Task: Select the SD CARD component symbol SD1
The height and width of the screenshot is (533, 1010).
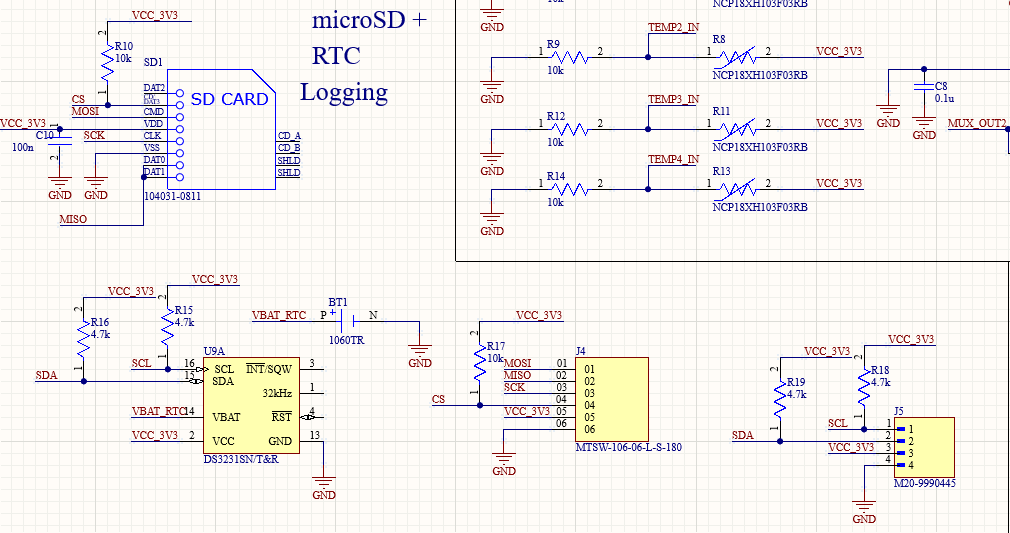Action: point(221,130)
